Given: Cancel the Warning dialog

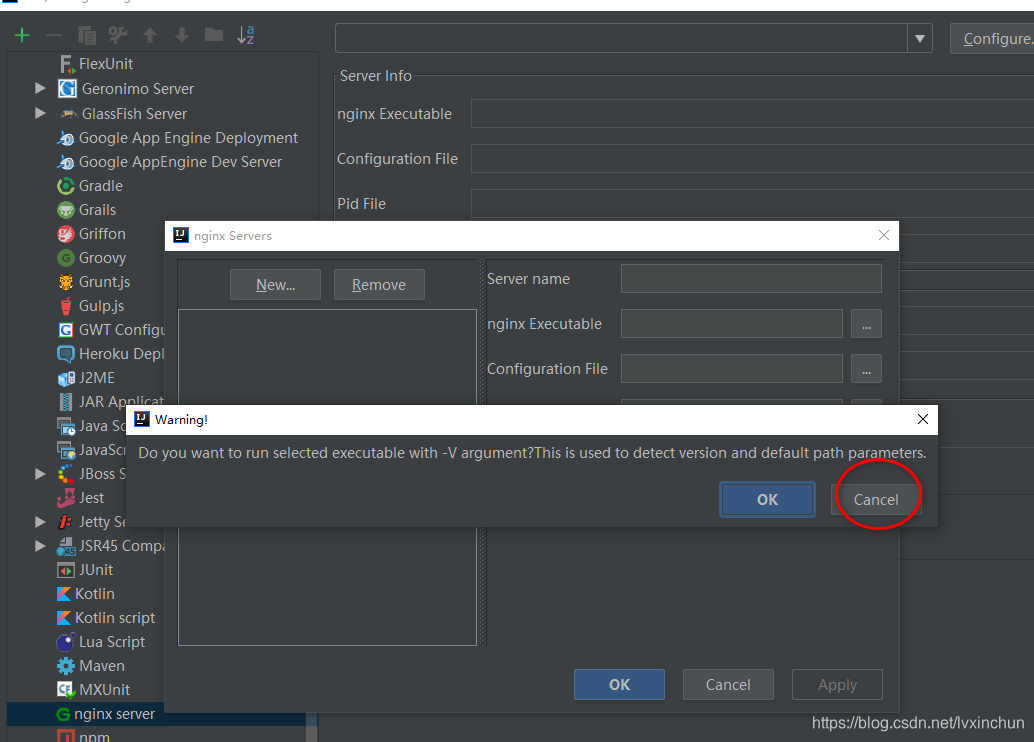Looking at the screenshot, I should tap(876, 499).
